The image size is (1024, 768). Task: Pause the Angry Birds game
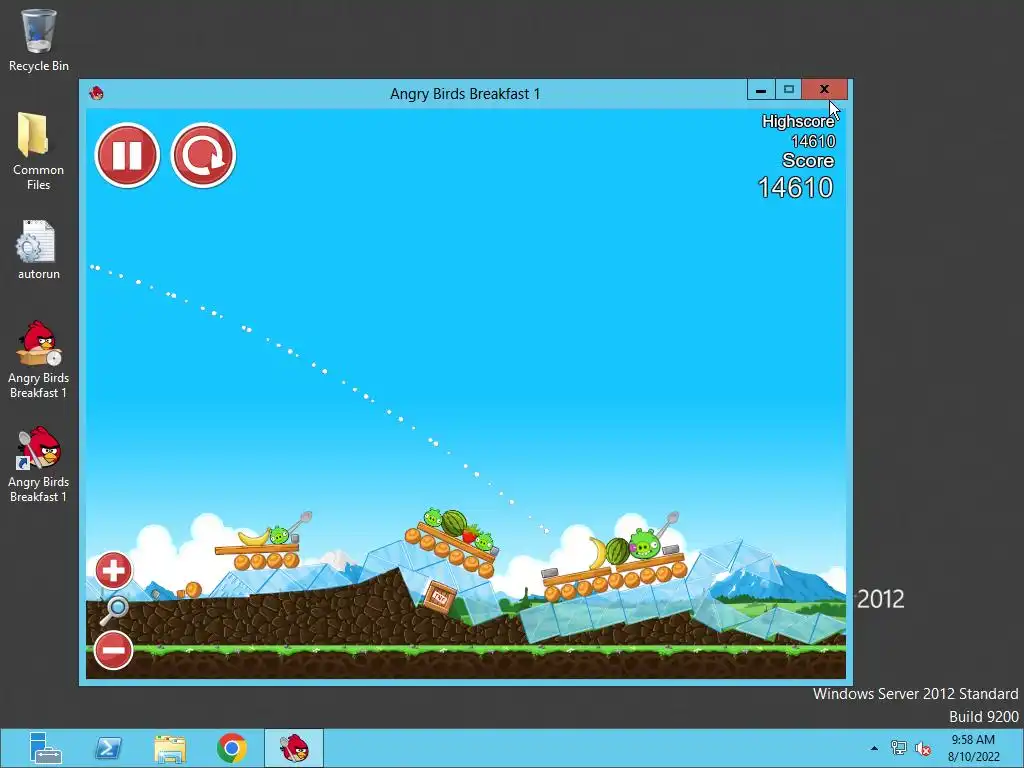coord(127,155)
